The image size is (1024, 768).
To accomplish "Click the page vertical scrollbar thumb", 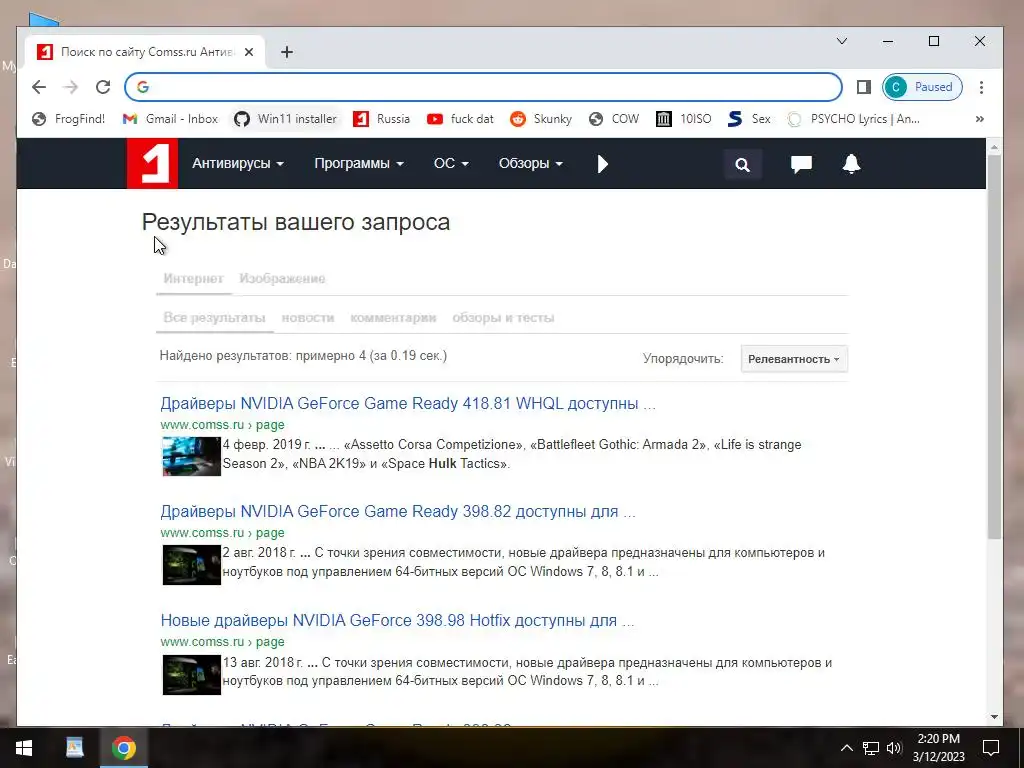I will tap(994, 346).
